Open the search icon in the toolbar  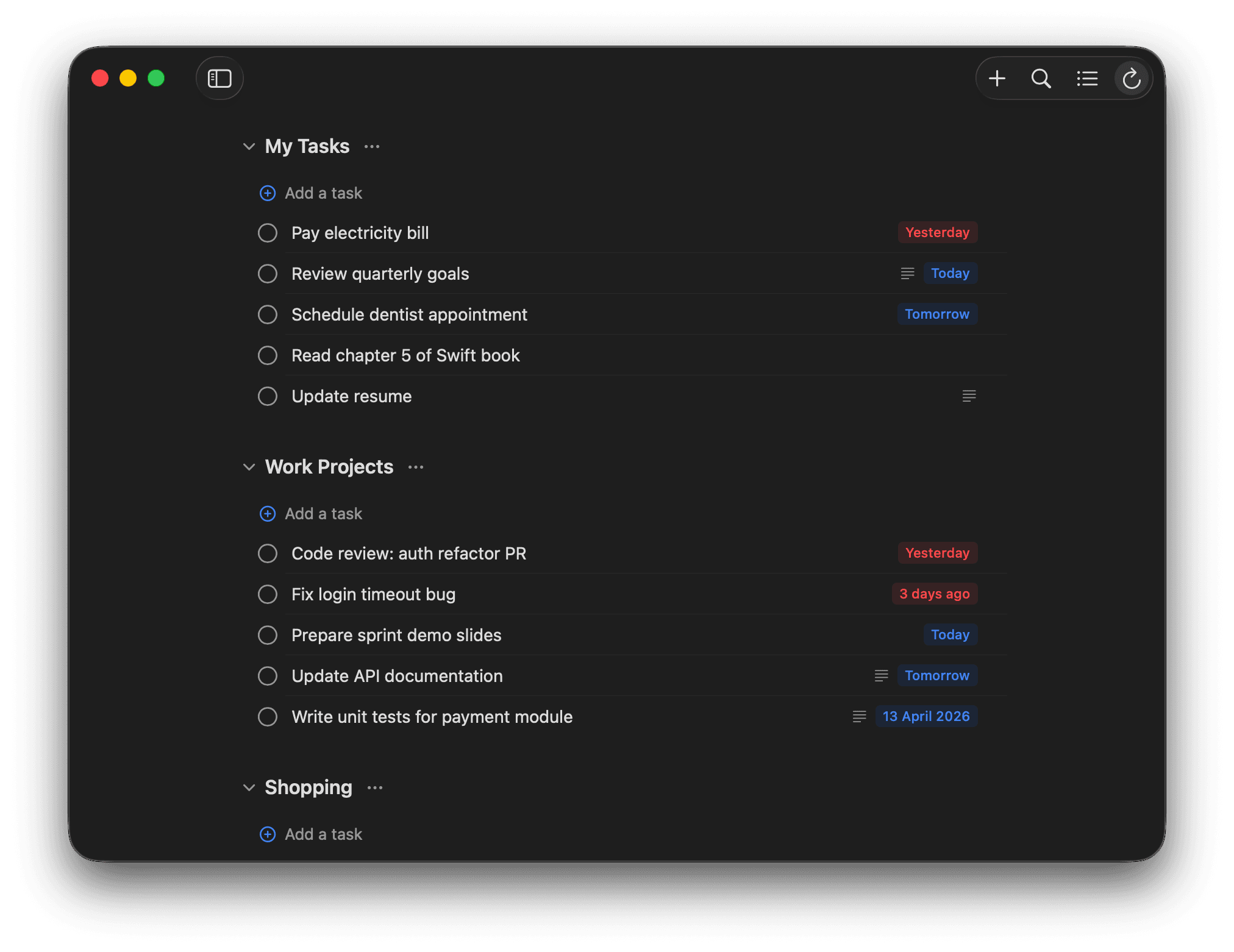tap(1041, 78)
